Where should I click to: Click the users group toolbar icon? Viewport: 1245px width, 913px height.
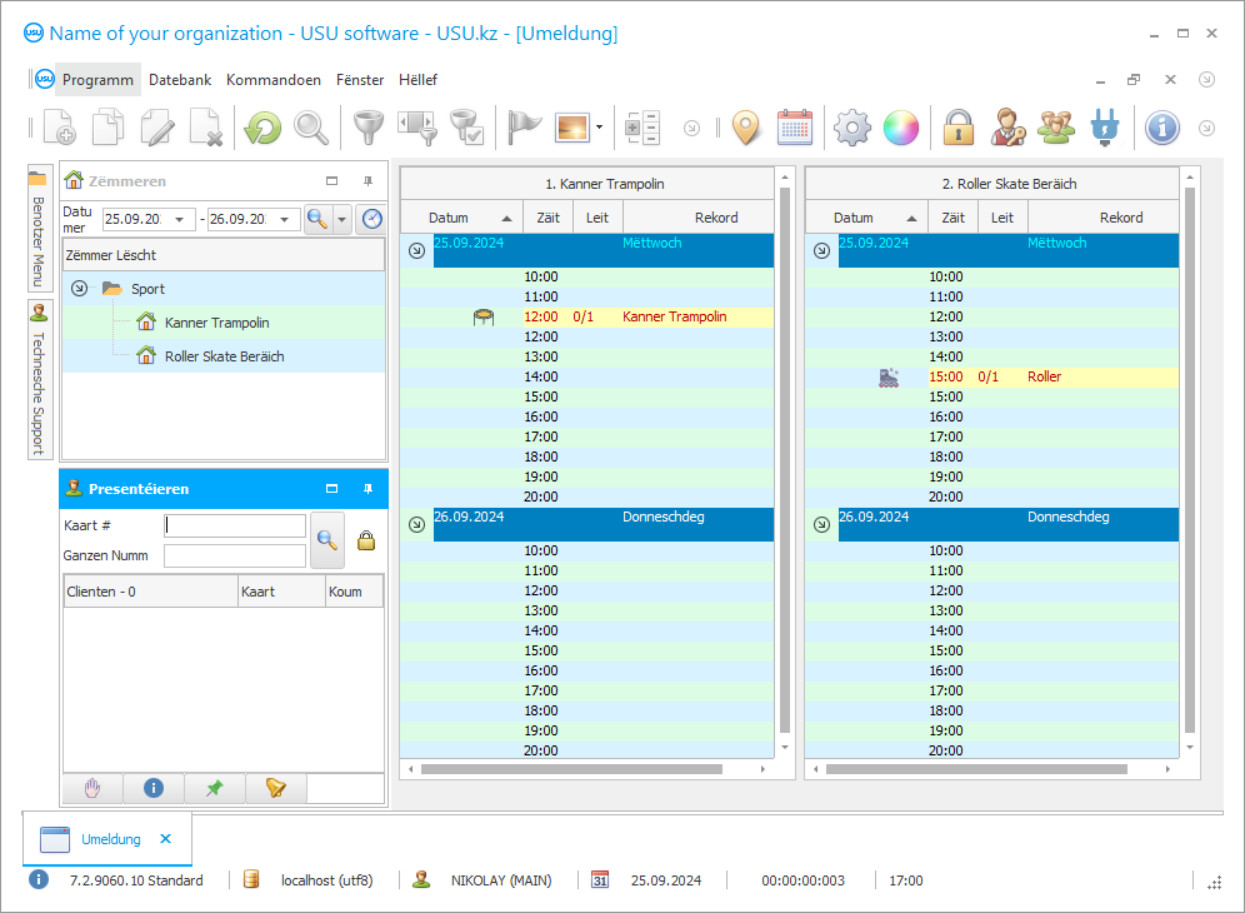tap(1056, 128)
